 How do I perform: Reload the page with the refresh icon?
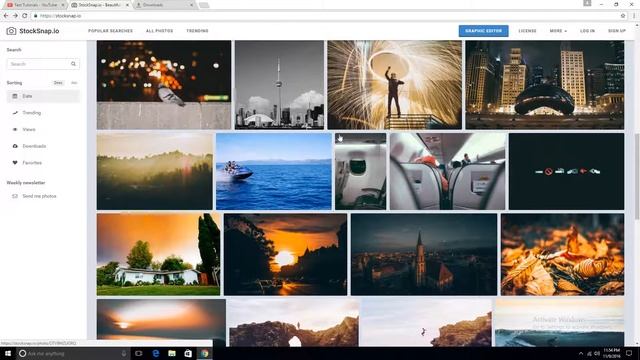24,16
